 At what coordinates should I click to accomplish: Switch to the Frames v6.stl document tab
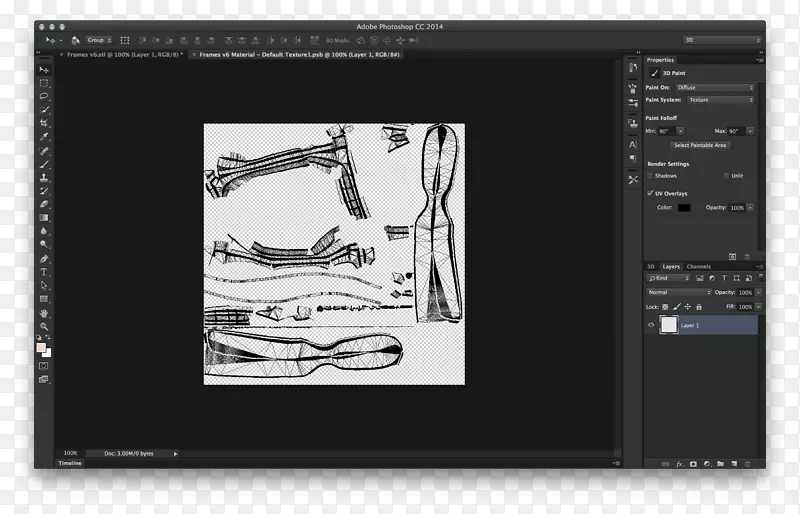(122, 55)
